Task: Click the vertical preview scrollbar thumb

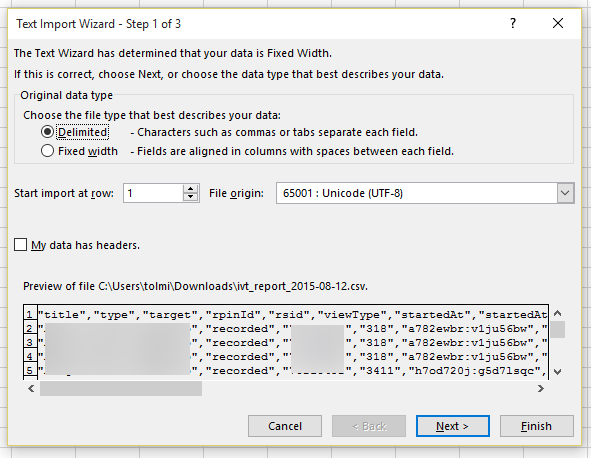Action: pyautogui.click(x=558, y=330)
